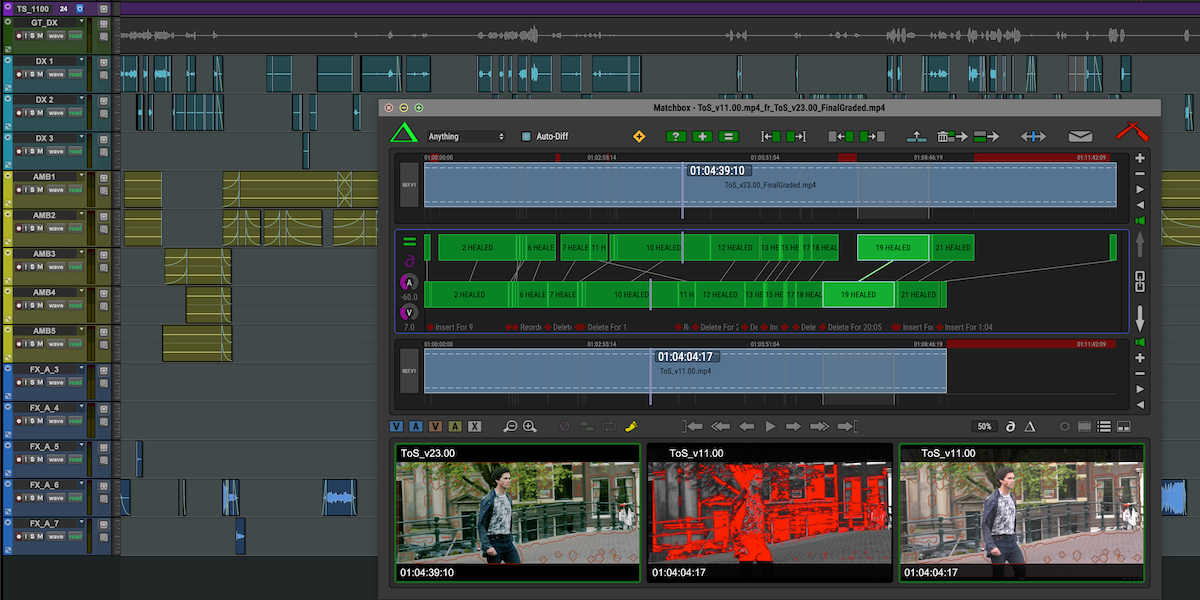
Task: Enable the Auto-Diff checkbox
Action: click(x=526, y=136)
